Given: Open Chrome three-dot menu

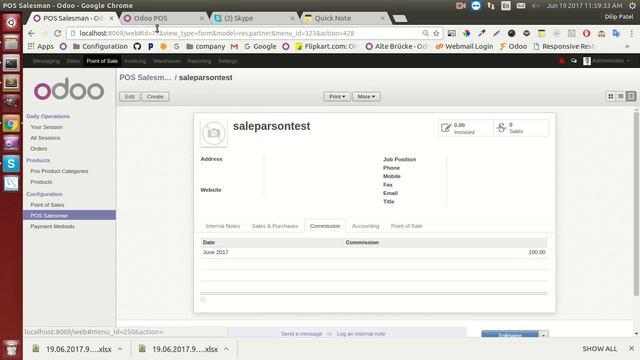Looking at the screenshot, I should click(631, 33).
